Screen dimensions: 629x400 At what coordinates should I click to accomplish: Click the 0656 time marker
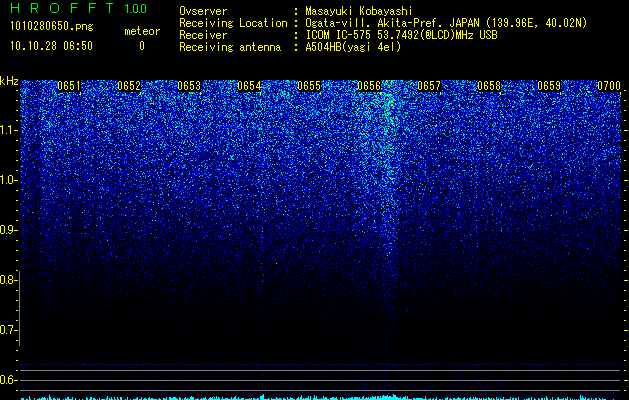(369, 86)
